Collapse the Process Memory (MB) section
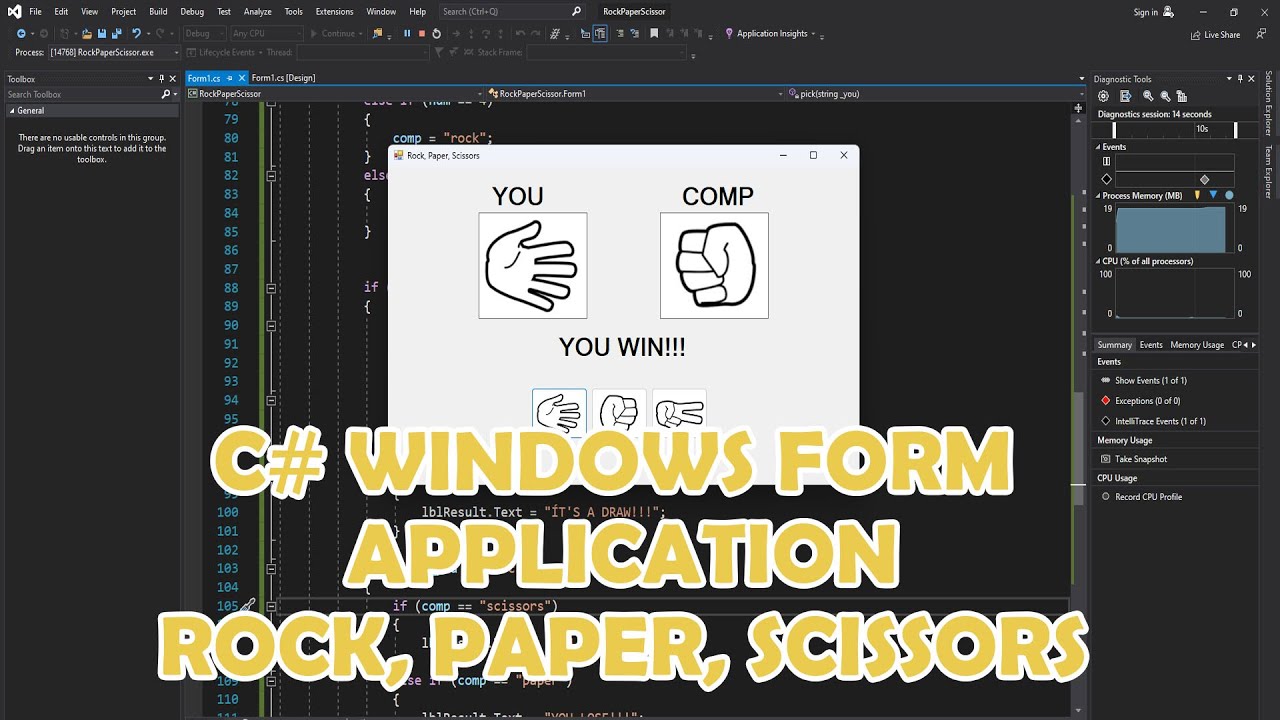 [1098, 196]
